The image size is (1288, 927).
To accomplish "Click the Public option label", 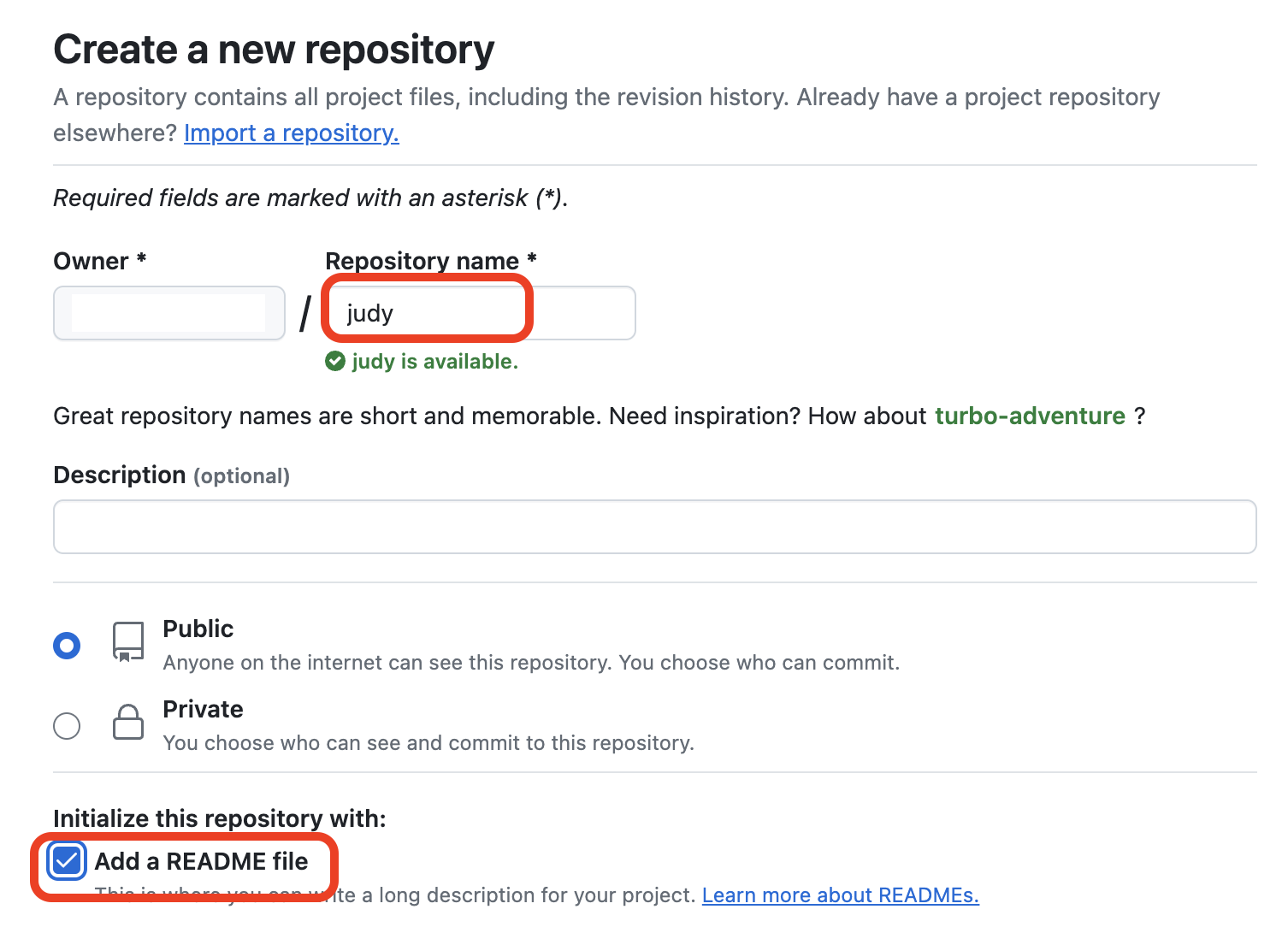I will pos(198,629).
